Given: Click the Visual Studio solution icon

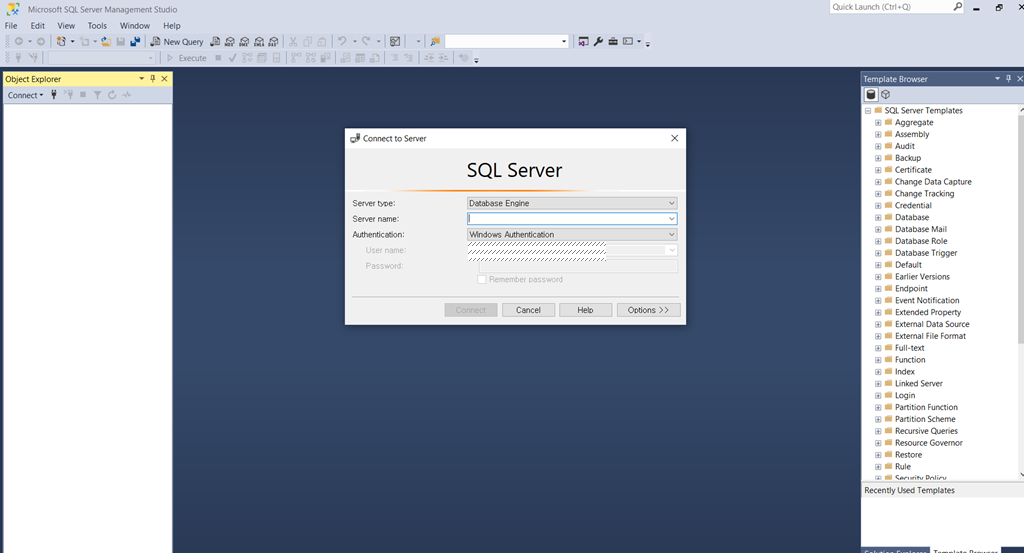Looking at the screenshot, I should (583, 41).
